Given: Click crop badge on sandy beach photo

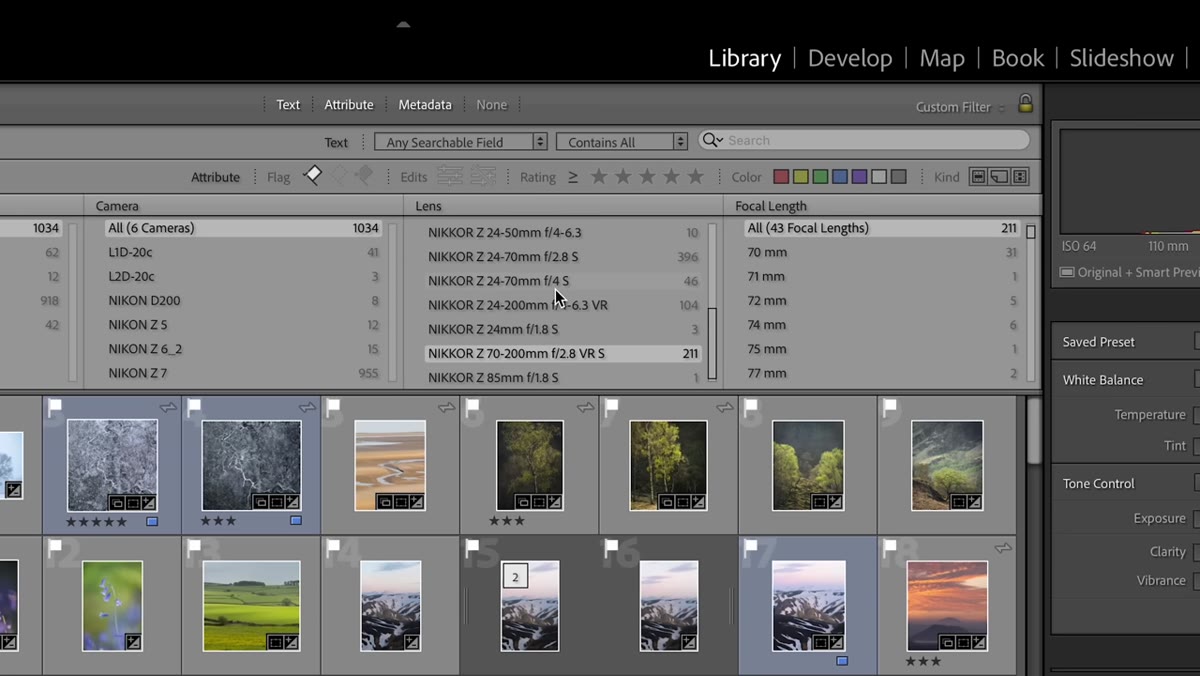Looking at the screenshot, I should pyautogui.click(x=401, y=502).
